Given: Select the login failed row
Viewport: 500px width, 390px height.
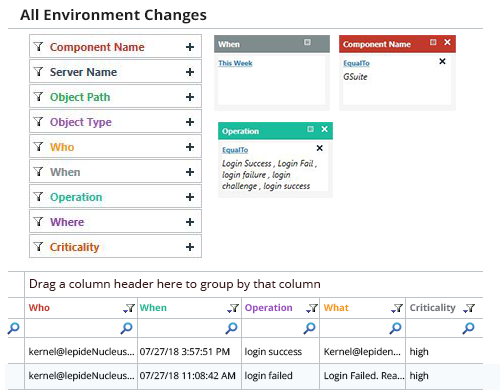Looking at the screenshot, I should click(245, 376).
